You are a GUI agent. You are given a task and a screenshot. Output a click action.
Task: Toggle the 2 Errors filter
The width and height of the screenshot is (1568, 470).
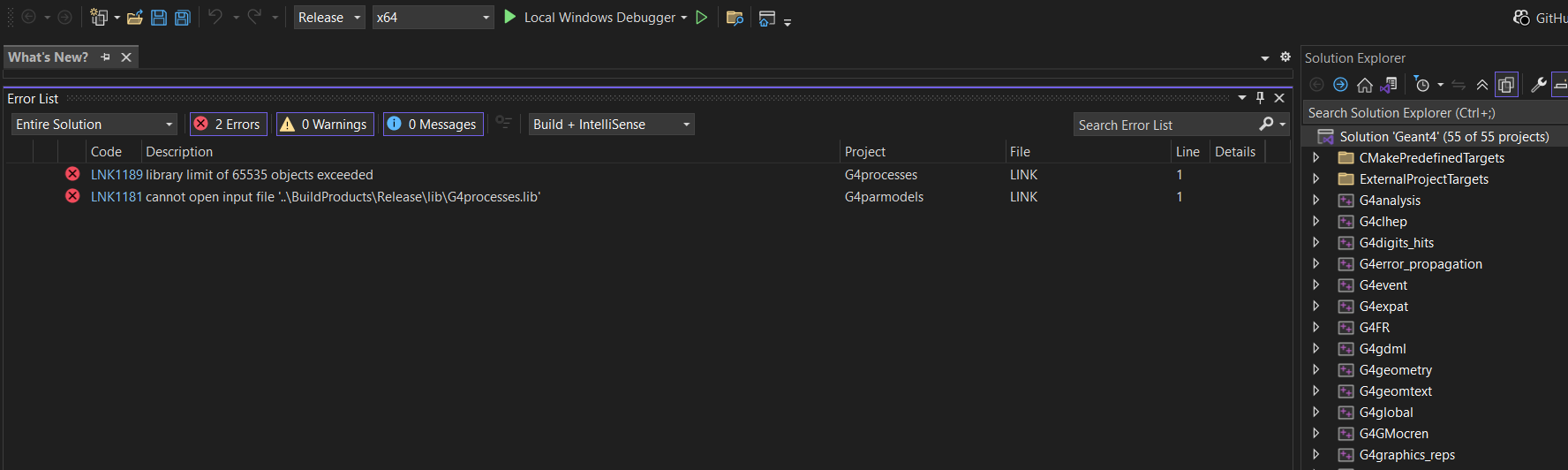tap(229, 125)
